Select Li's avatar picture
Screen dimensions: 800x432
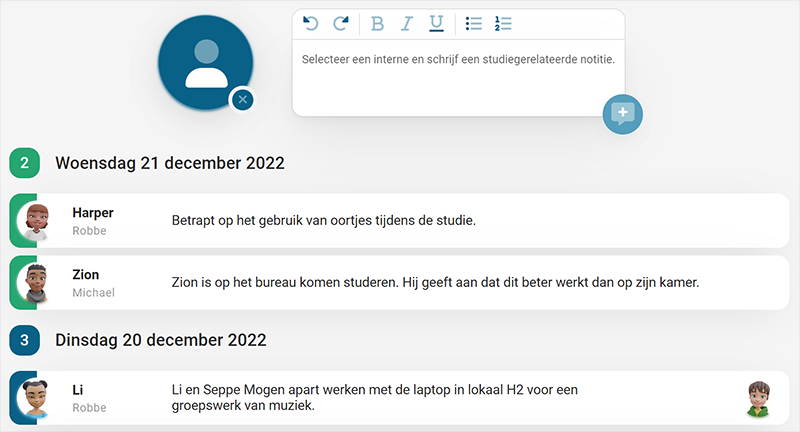click(38, 398)
